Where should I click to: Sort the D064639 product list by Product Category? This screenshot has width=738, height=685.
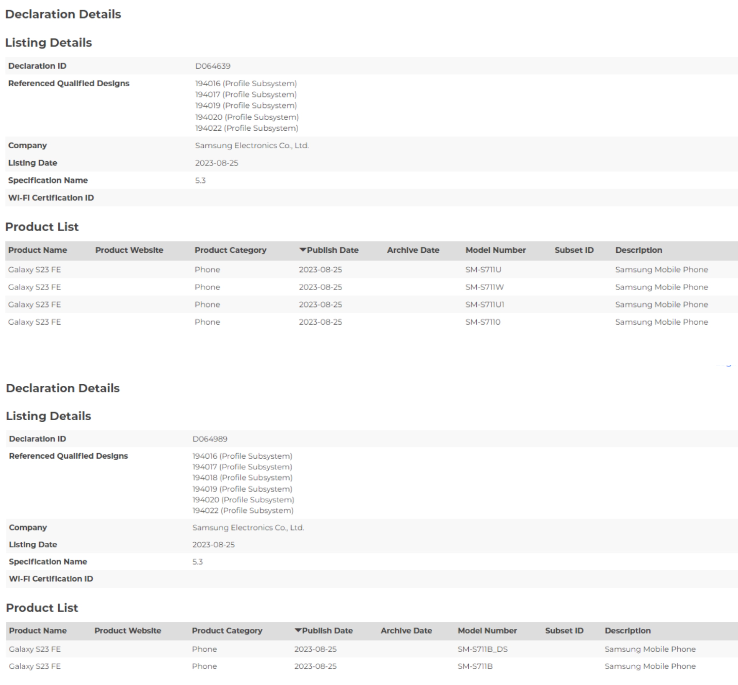pyautogui.click(x=230, y=250)
